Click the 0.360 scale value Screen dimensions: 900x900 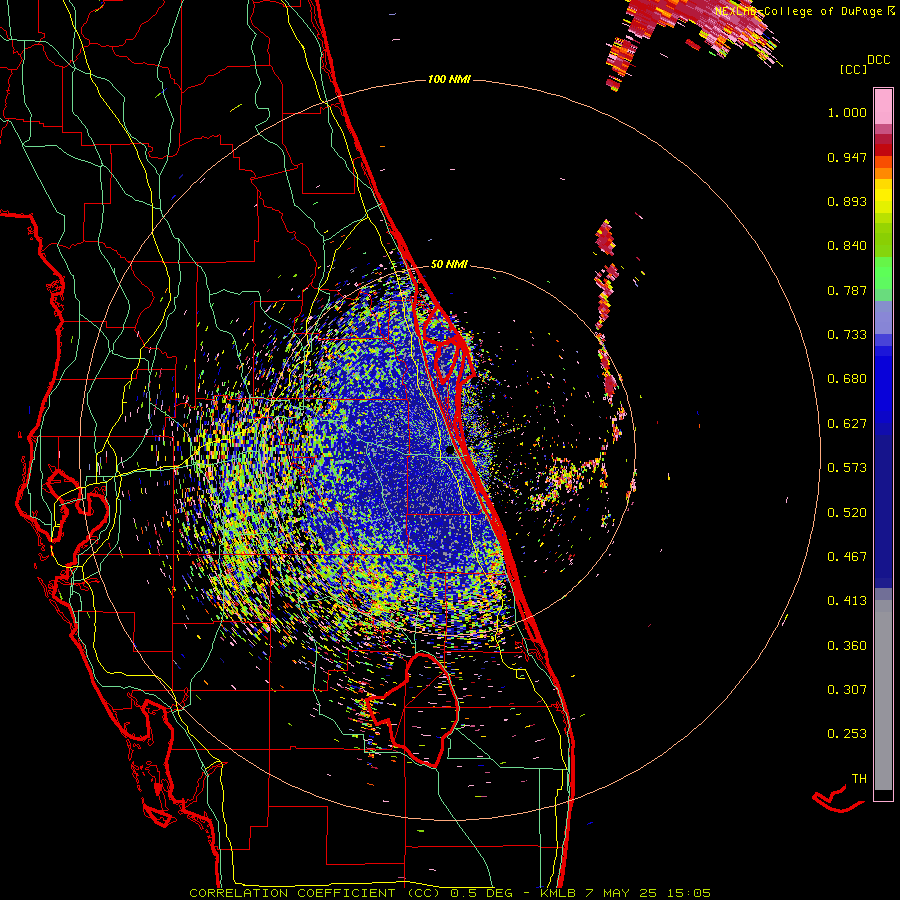[847, 646]
